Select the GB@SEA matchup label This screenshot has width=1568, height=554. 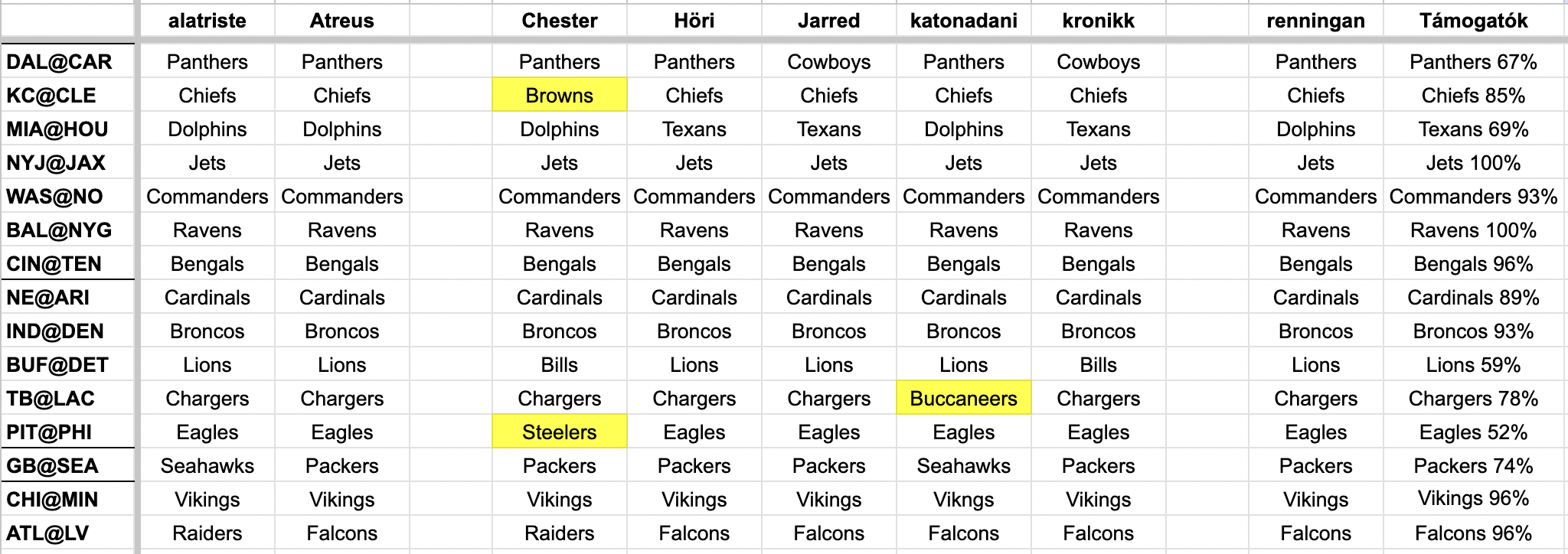pos(52,466)
